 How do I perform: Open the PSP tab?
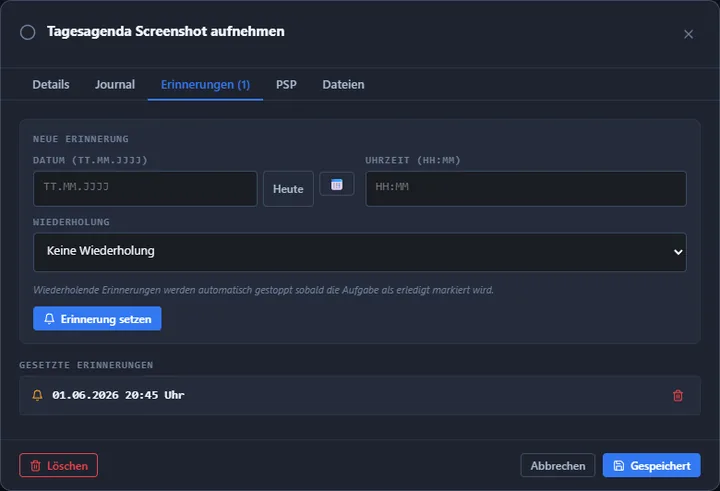(x=286, y=85)
